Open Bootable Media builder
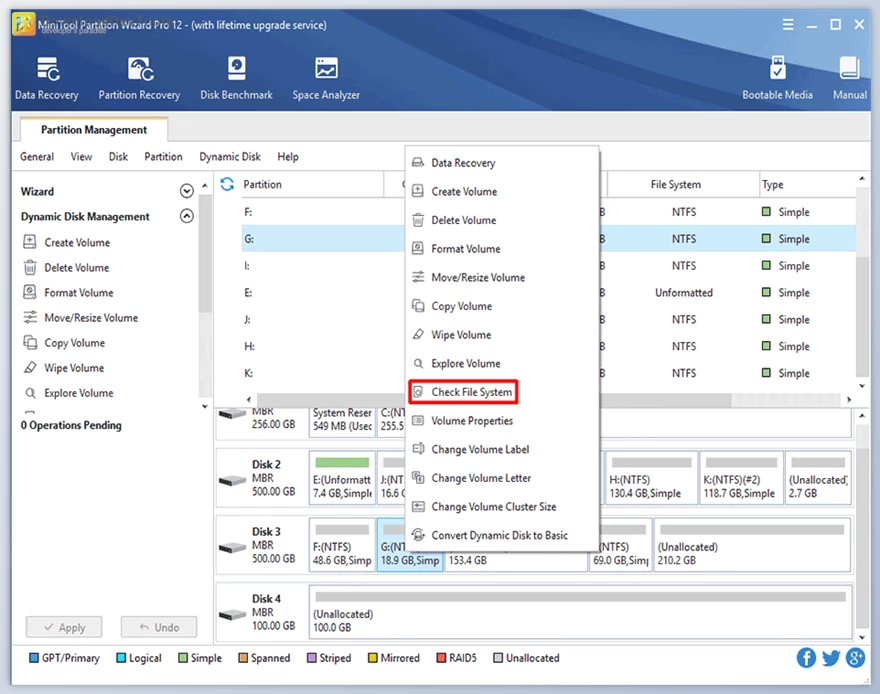The height and width of the screenshot is (694, 880). (x=777, y=78)
